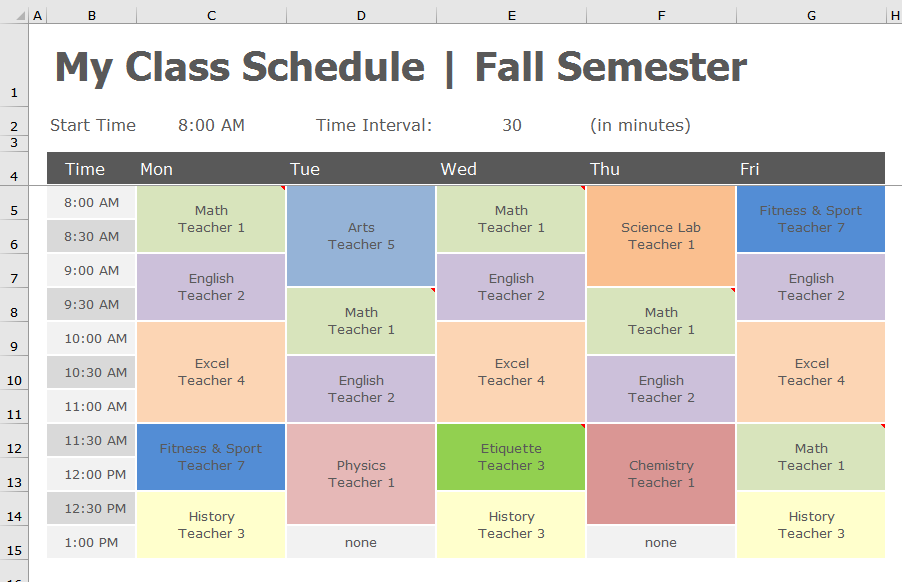Click the Thursday Science Lab cell
Screen dimensions: 902x582
coord(661,236)
